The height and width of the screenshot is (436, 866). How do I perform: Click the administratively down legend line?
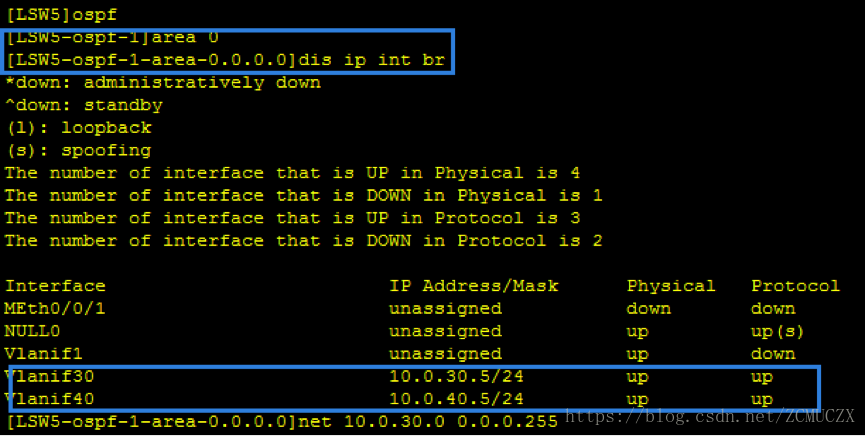pos(163,83)
